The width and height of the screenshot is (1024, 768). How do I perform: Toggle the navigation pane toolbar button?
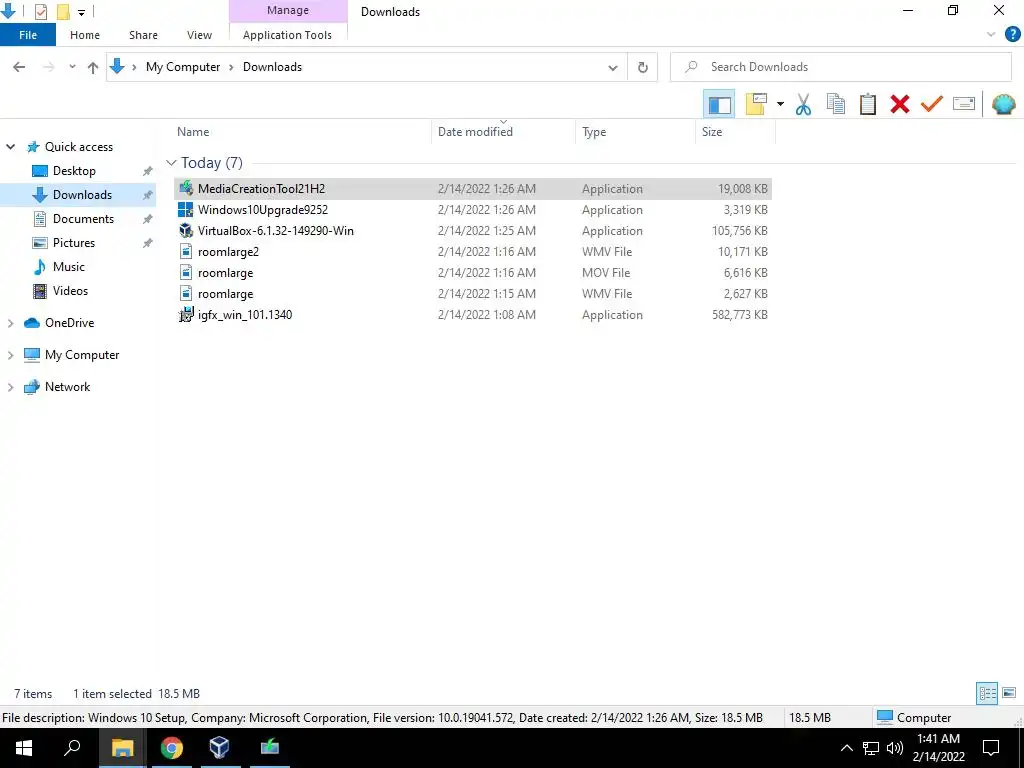(719, 104)
